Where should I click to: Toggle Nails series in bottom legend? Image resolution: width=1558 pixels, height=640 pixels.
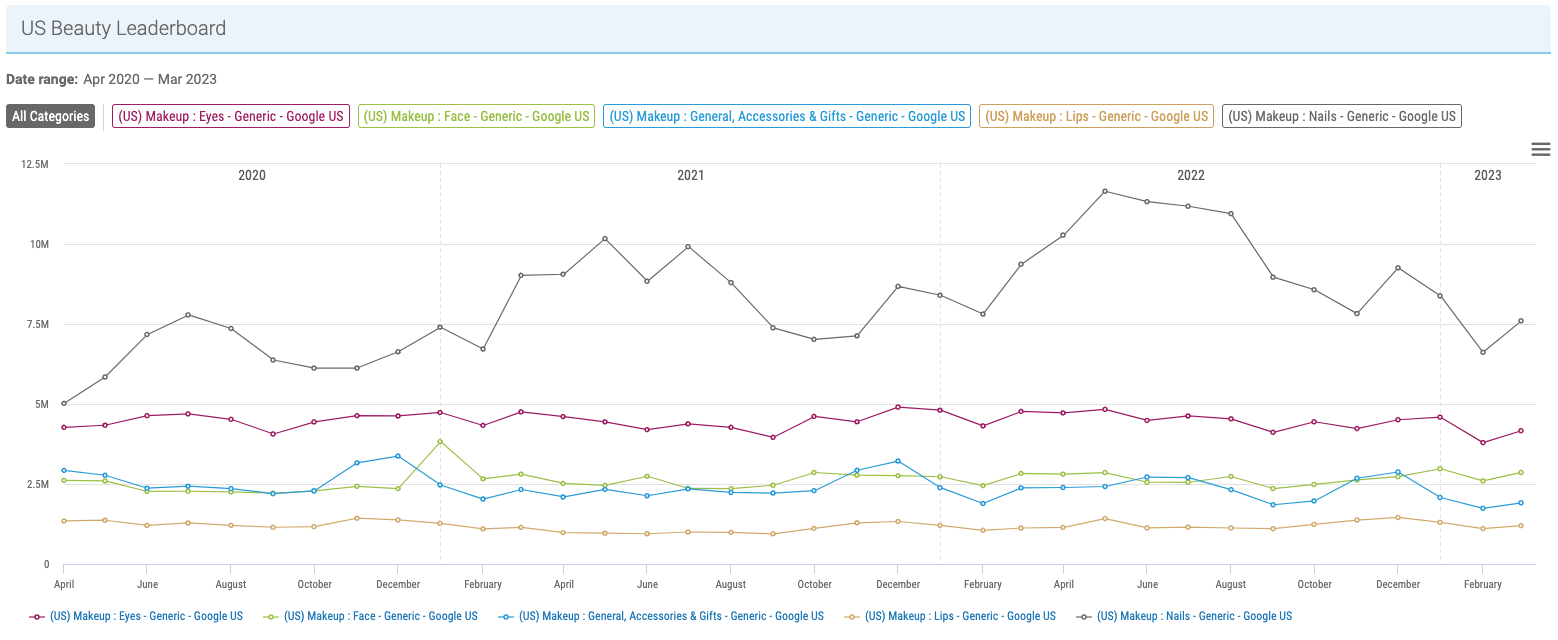(x=1185, y=616)
